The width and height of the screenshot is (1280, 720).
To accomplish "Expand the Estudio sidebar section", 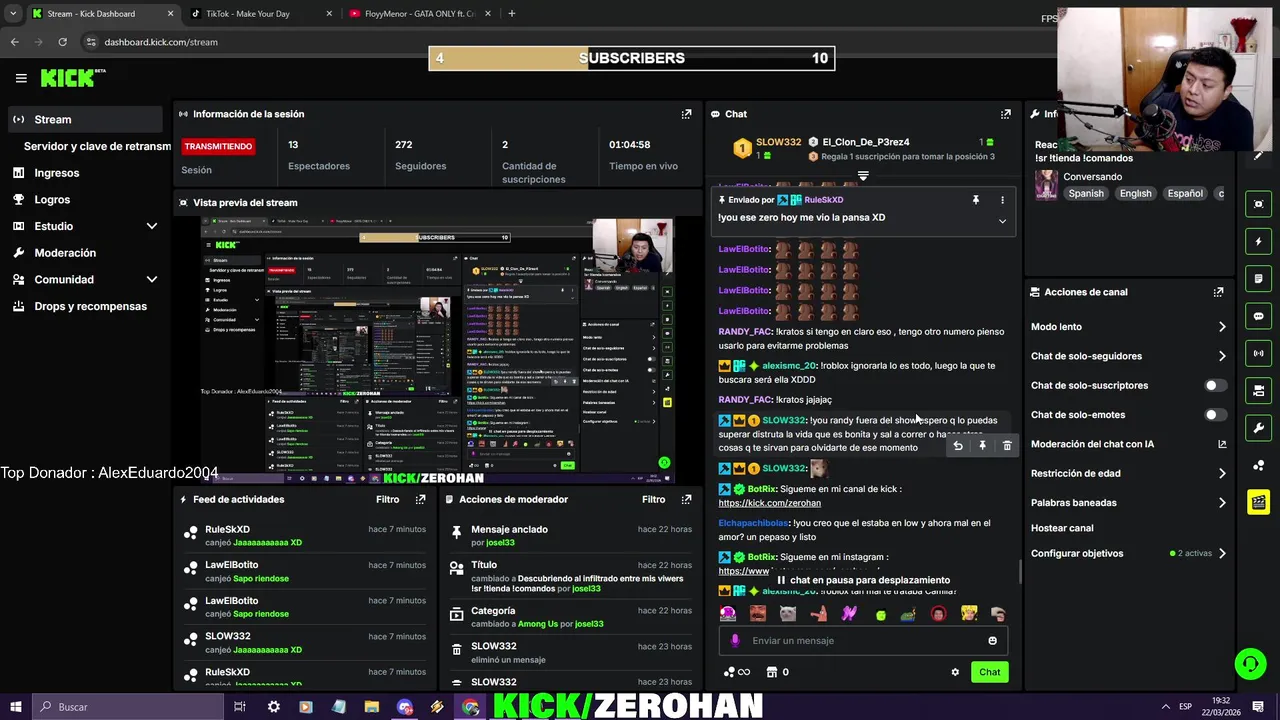I will click(x=152, y=226).
